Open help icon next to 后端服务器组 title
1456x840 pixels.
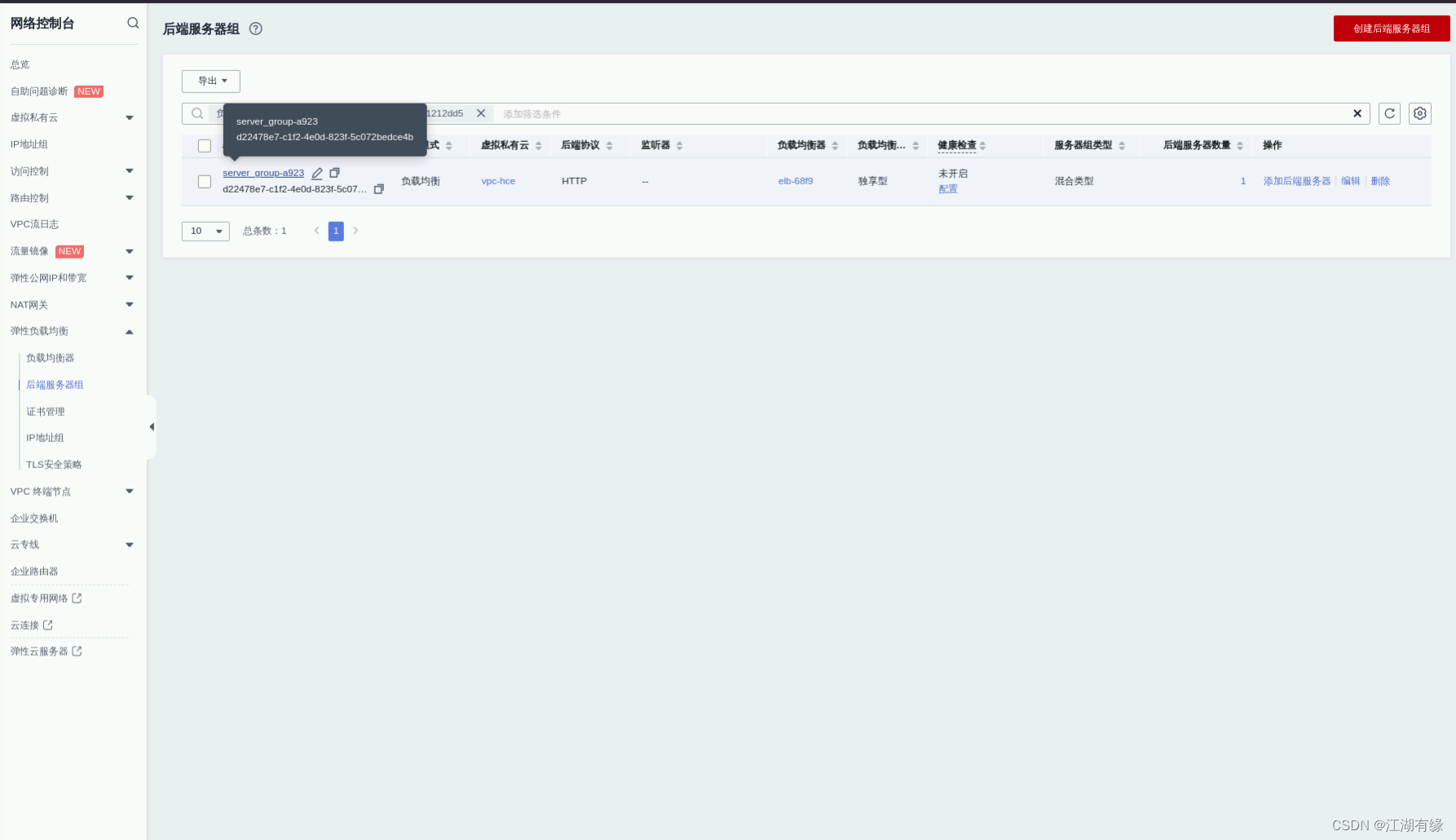point(256,29)
